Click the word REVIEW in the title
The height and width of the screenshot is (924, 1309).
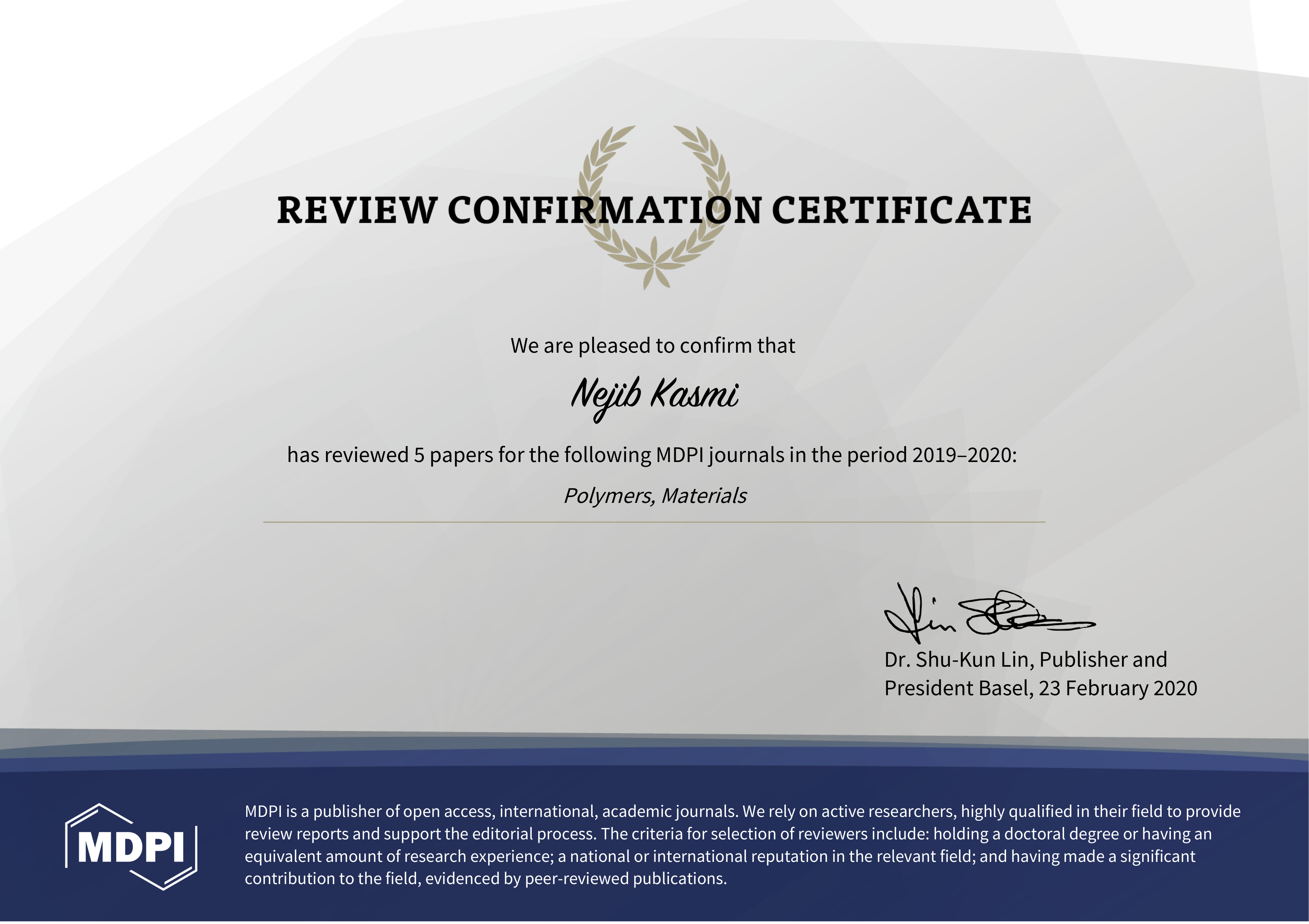(357, 210)
